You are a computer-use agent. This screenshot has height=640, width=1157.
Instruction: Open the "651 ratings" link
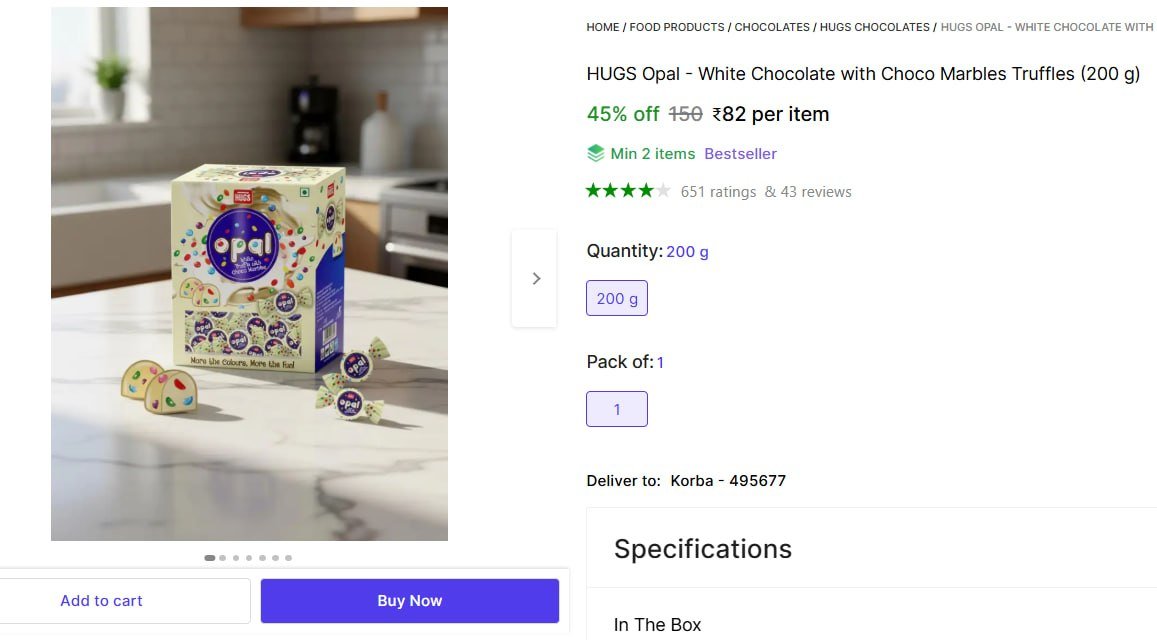click(719, 191)
